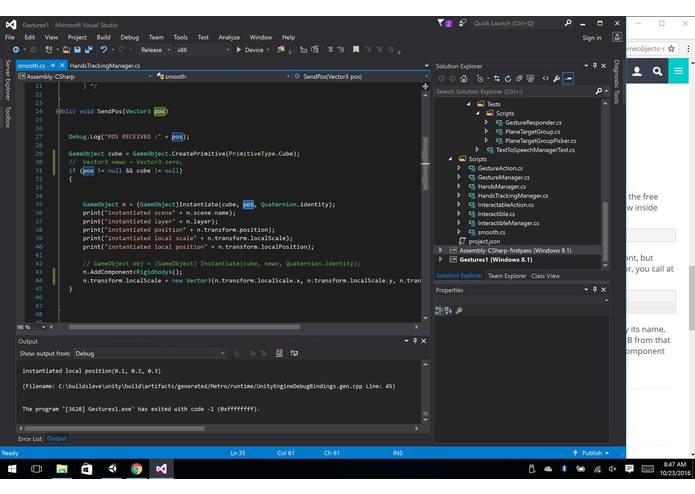Switch to the HandsTrackingManager.cs tab
The width and height of the screenshot is (695, 494).
105,66
